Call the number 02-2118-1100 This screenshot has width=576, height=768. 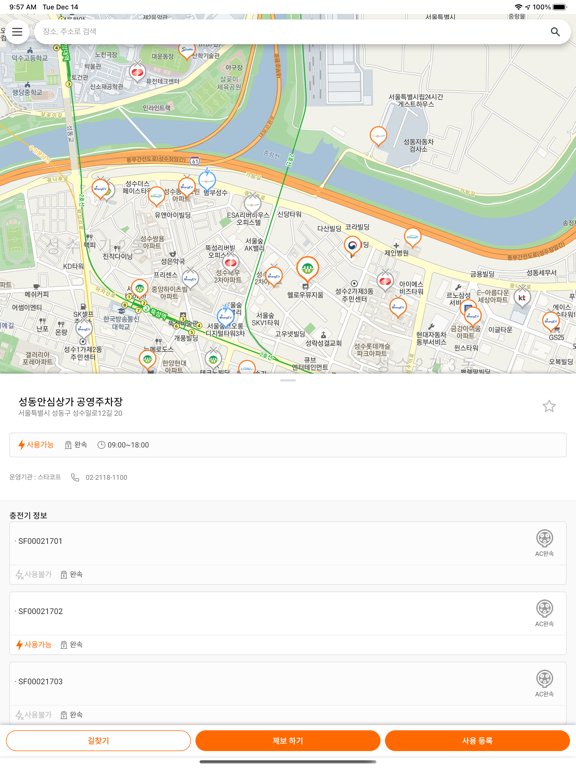pos(106,477)
